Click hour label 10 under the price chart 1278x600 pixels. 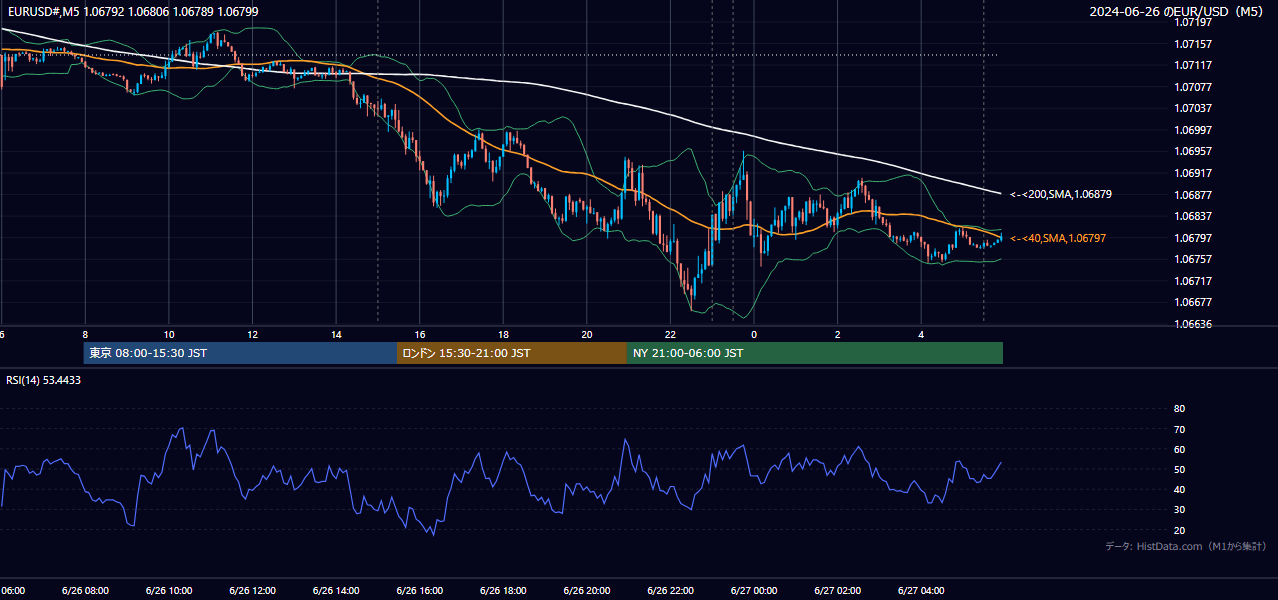point(169,335)
